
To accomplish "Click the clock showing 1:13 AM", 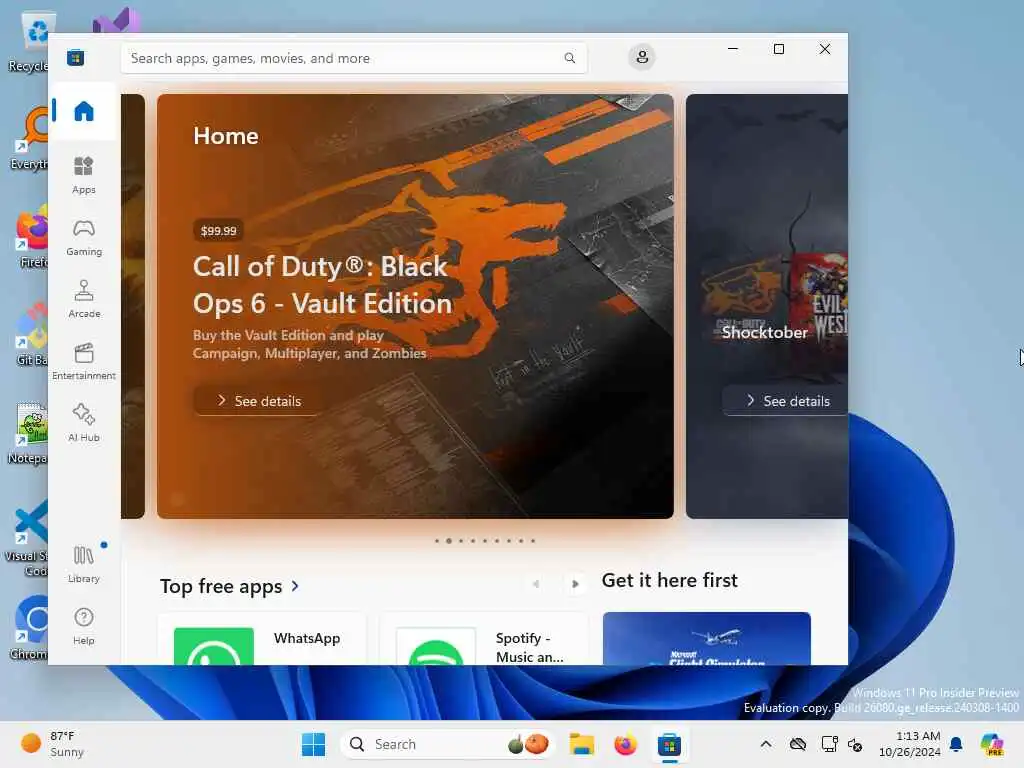I will tap(910, 744).
